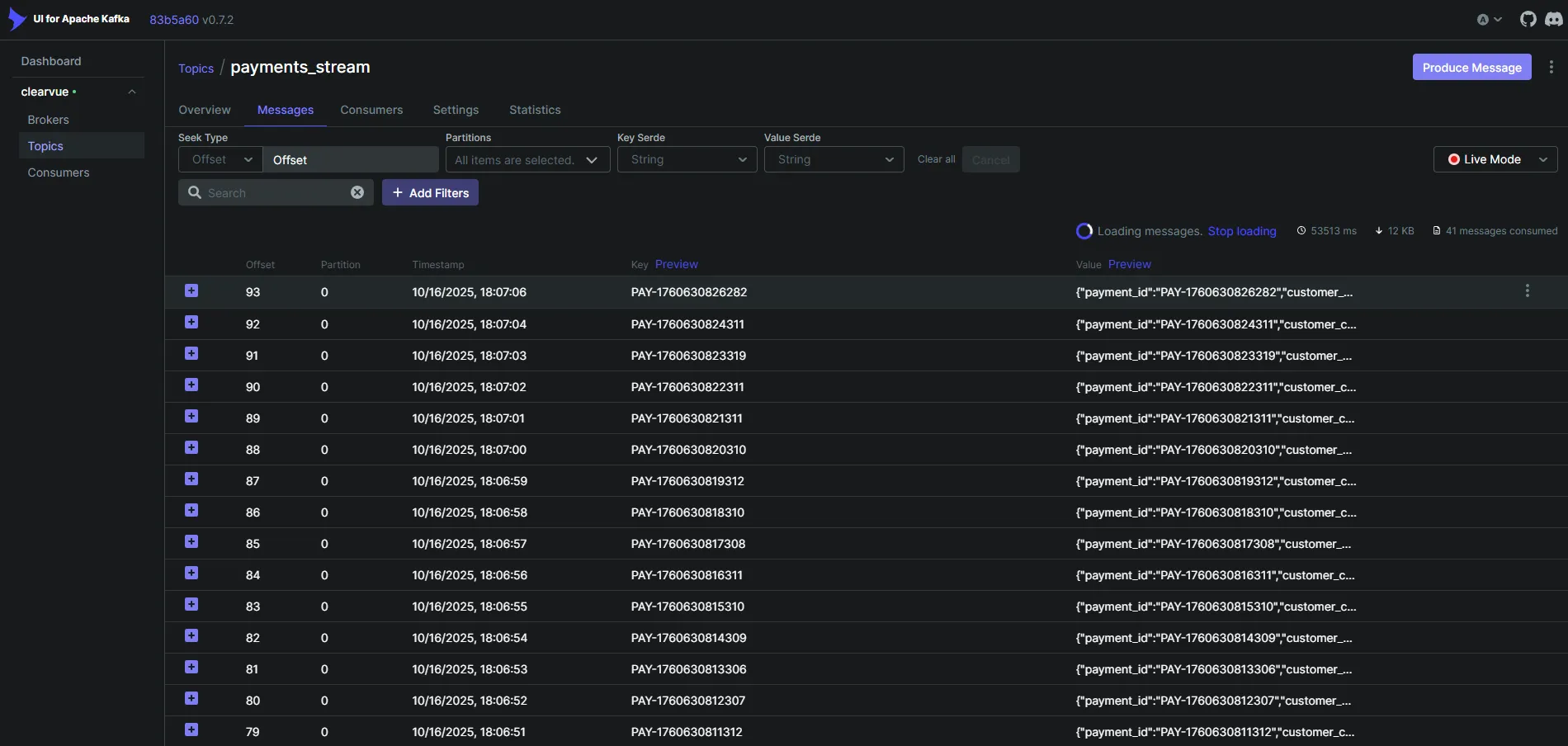The width and height of the screenshot is (1568, 746).
Task: Open Brokers in the sidebar
Action: point(49,120)
